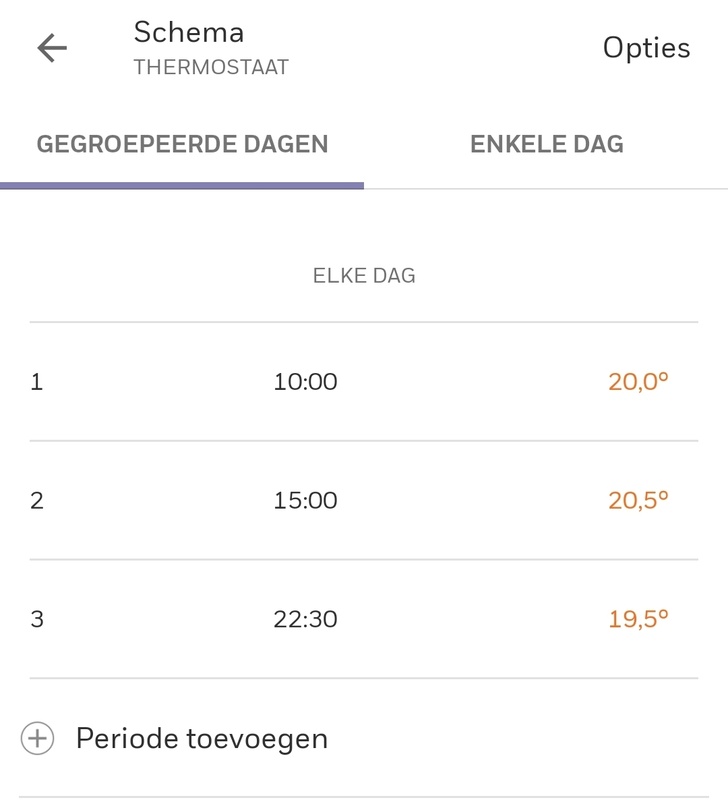
Task: Tap the 20,0° temperature value
Action: tap(637, 382)
